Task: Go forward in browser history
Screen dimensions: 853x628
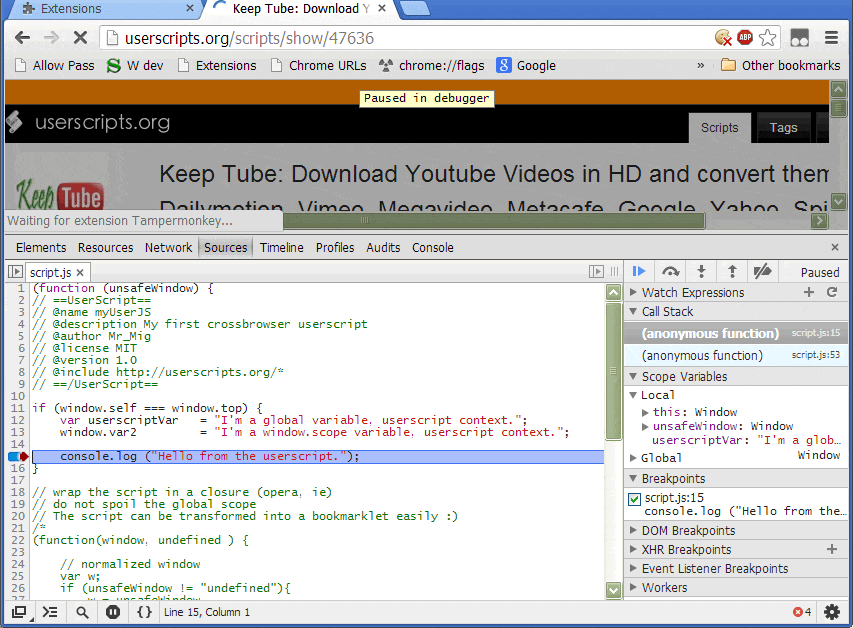Action: (x=51, y=38)
